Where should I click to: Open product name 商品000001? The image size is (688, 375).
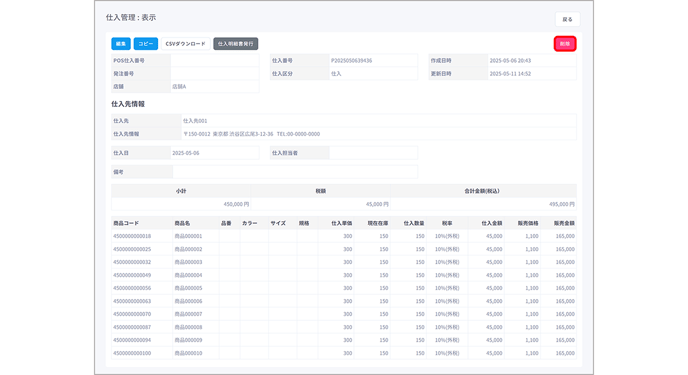click(188, 236)
